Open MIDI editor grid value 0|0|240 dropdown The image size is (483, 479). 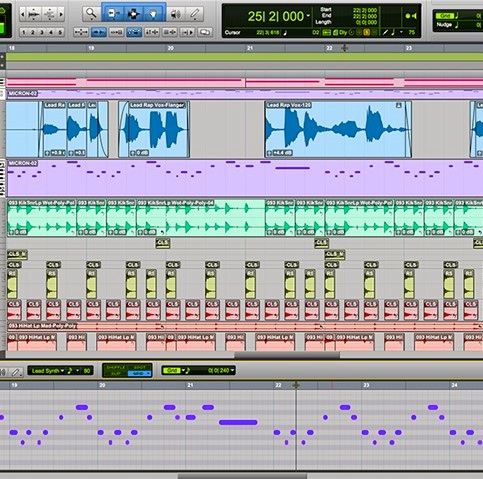232,370
